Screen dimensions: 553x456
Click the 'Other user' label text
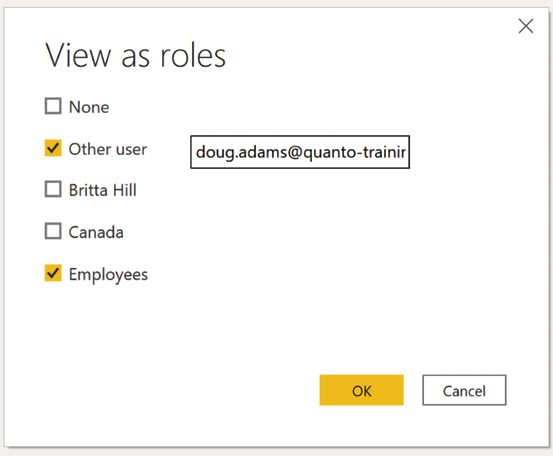108,149
